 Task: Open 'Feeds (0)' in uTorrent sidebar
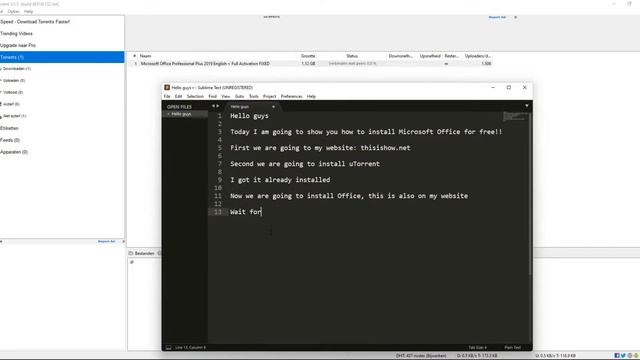pos(10,140)
